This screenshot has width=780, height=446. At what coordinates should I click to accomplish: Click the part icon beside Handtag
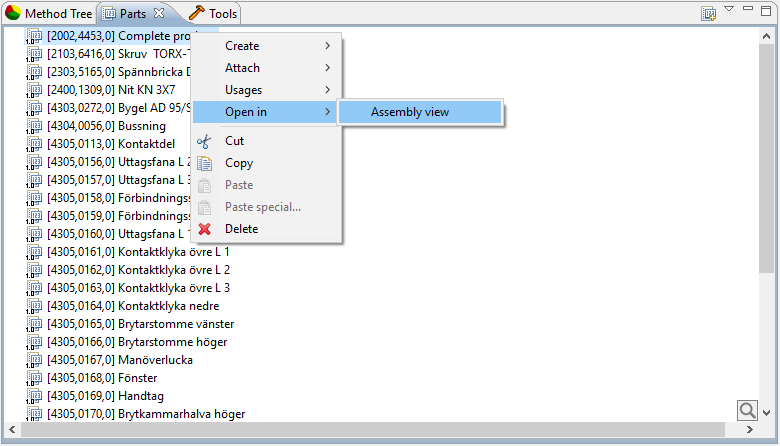[34, 396]
